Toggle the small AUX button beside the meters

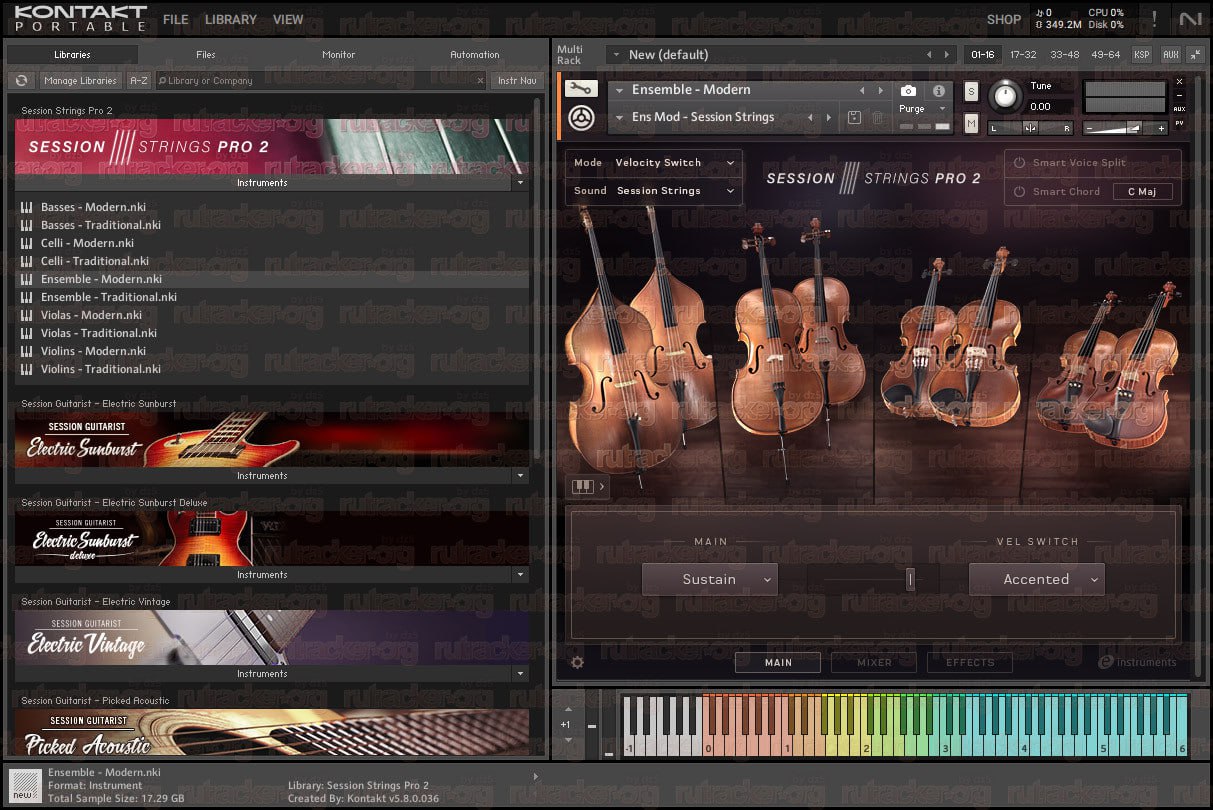(1179, 109)
